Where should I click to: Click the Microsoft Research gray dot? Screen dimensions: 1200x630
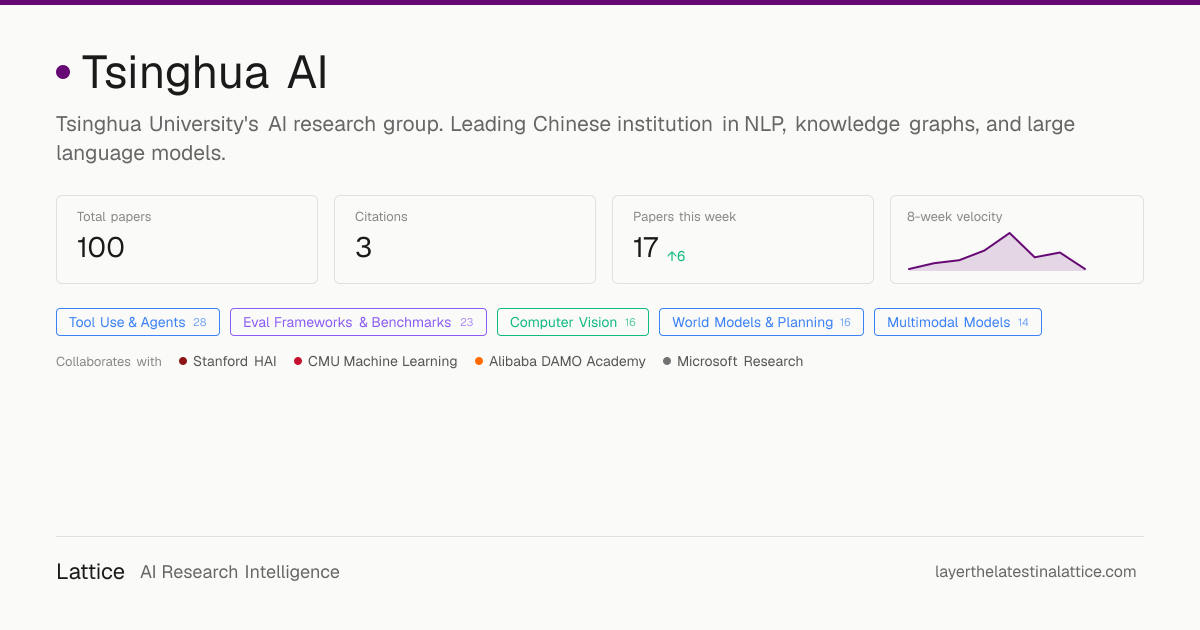667,361
